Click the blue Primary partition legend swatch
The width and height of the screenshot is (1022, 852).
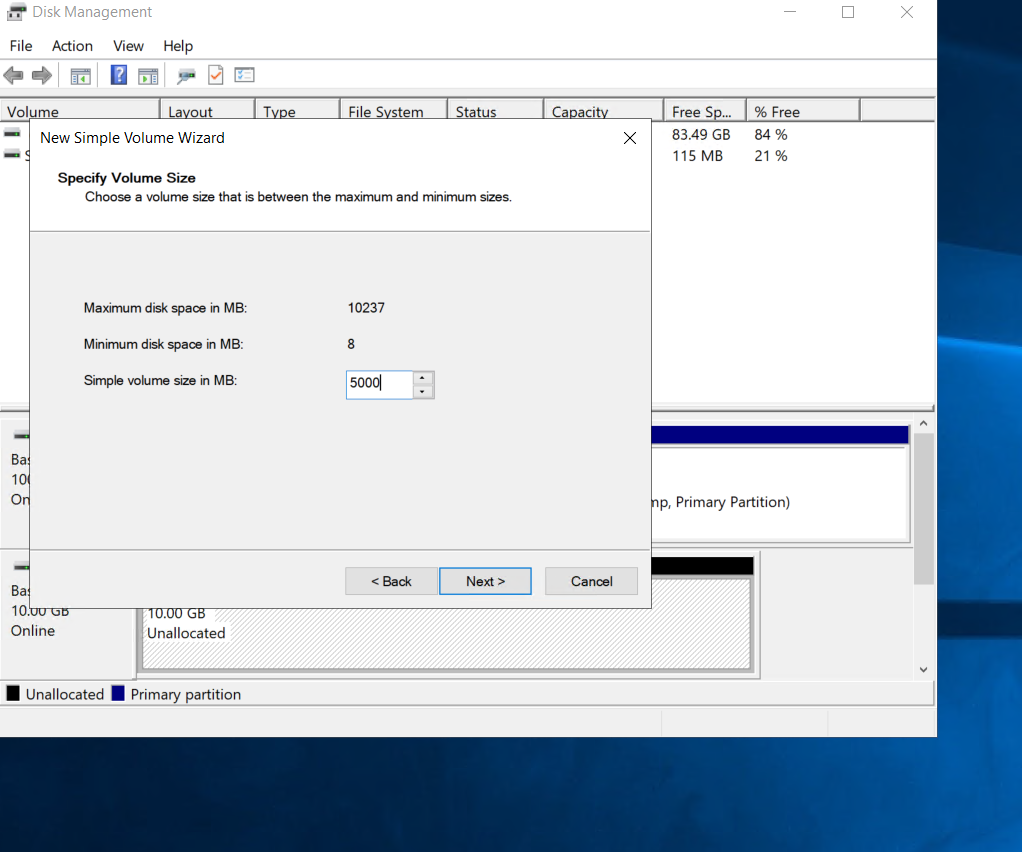(118, 693)
